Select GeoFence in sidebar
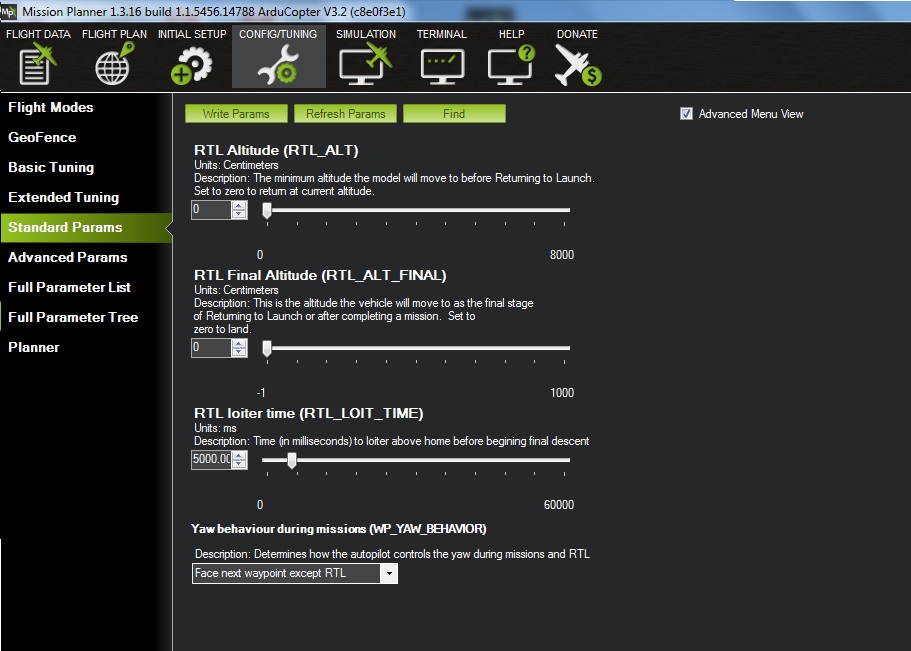The height and width of the screenshot is (651, 911). click(42, 138)
